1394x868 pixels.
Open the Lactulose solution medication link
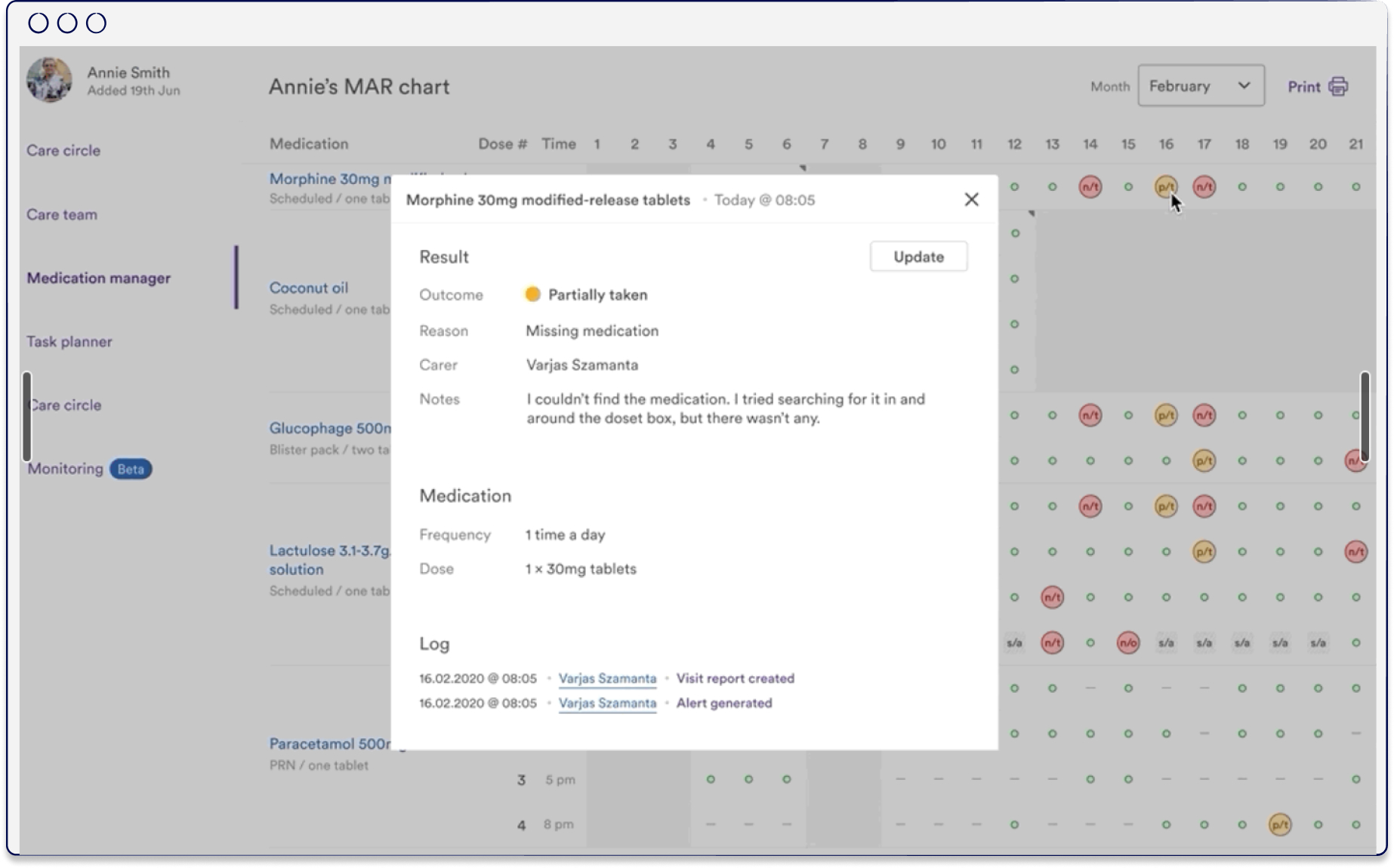pos(330,559)
